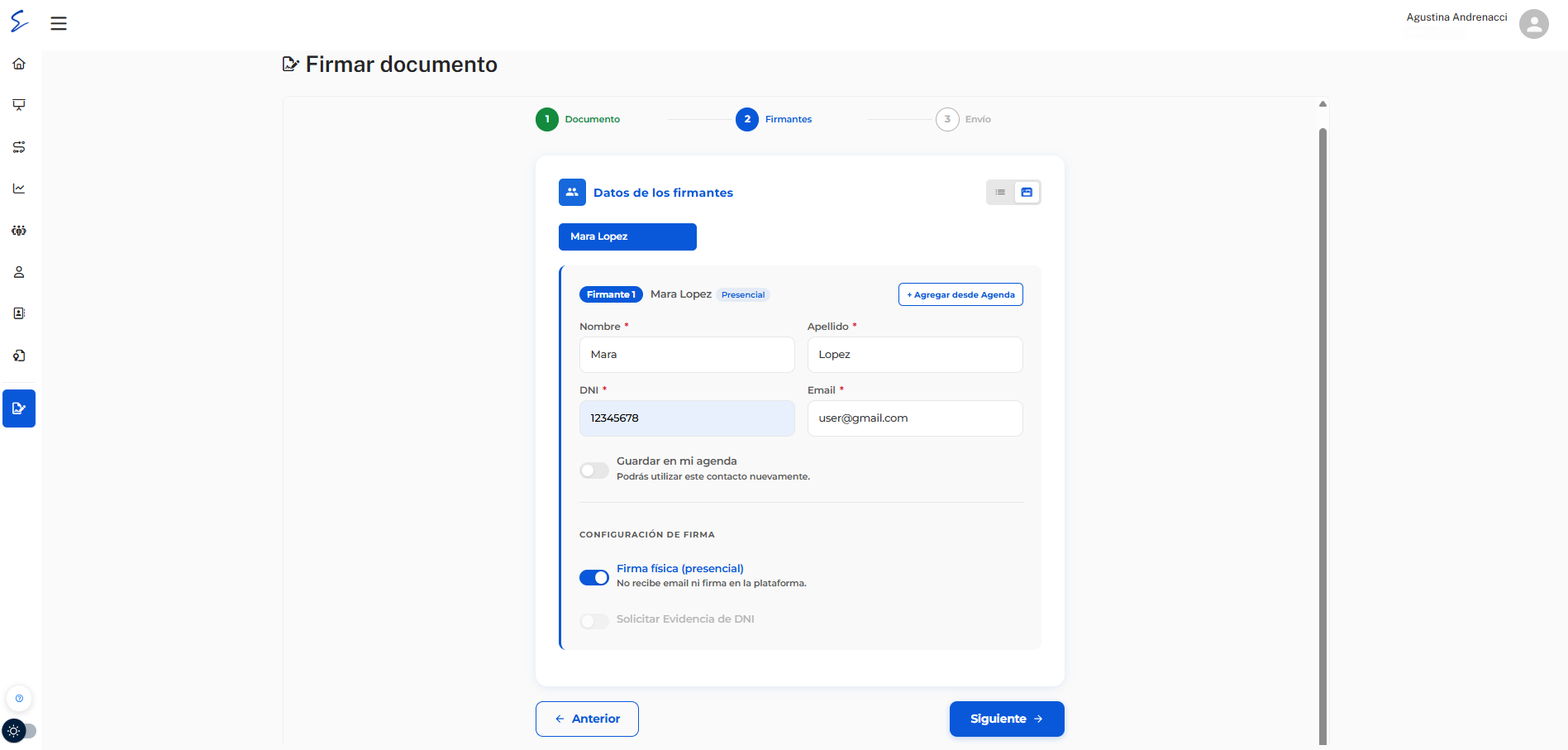The width and height of the screenshot is (1568, 750).
Task: Click the Apellido input field
Action: click(x=915, y=355)
